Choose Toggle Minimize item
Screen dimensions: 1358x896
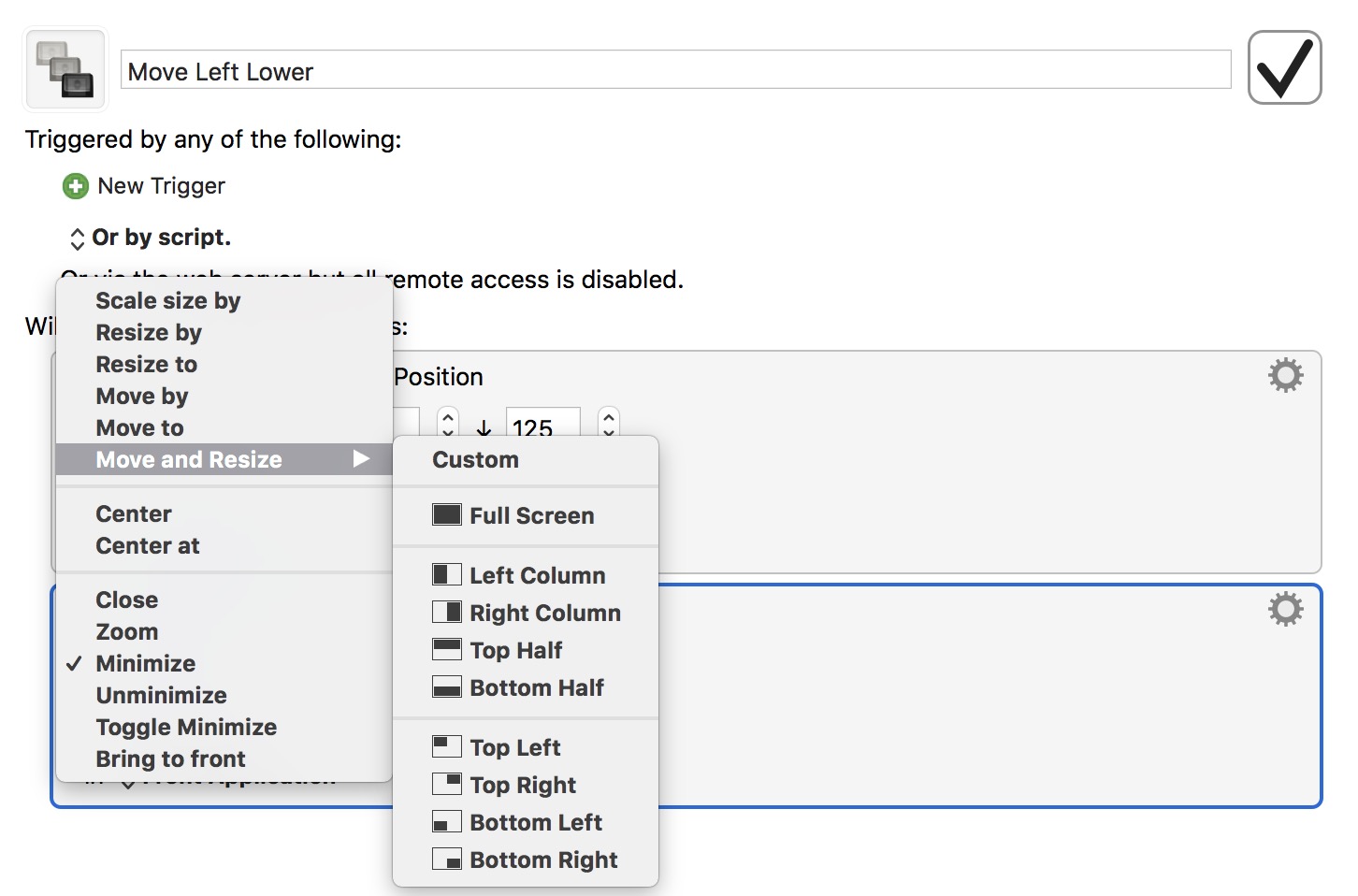coord(224,727)
